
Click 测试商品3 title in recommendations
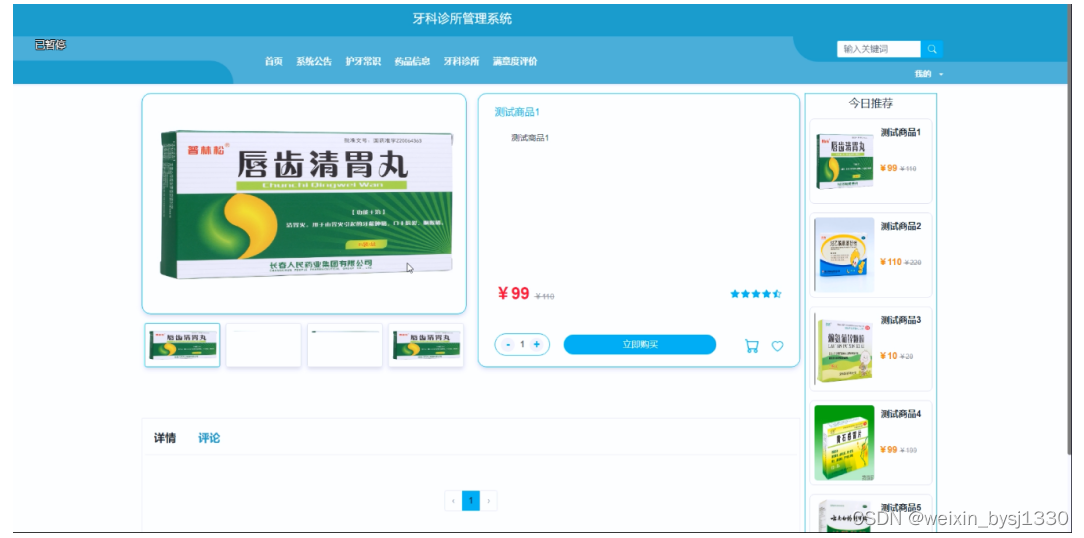pos(901,320)
